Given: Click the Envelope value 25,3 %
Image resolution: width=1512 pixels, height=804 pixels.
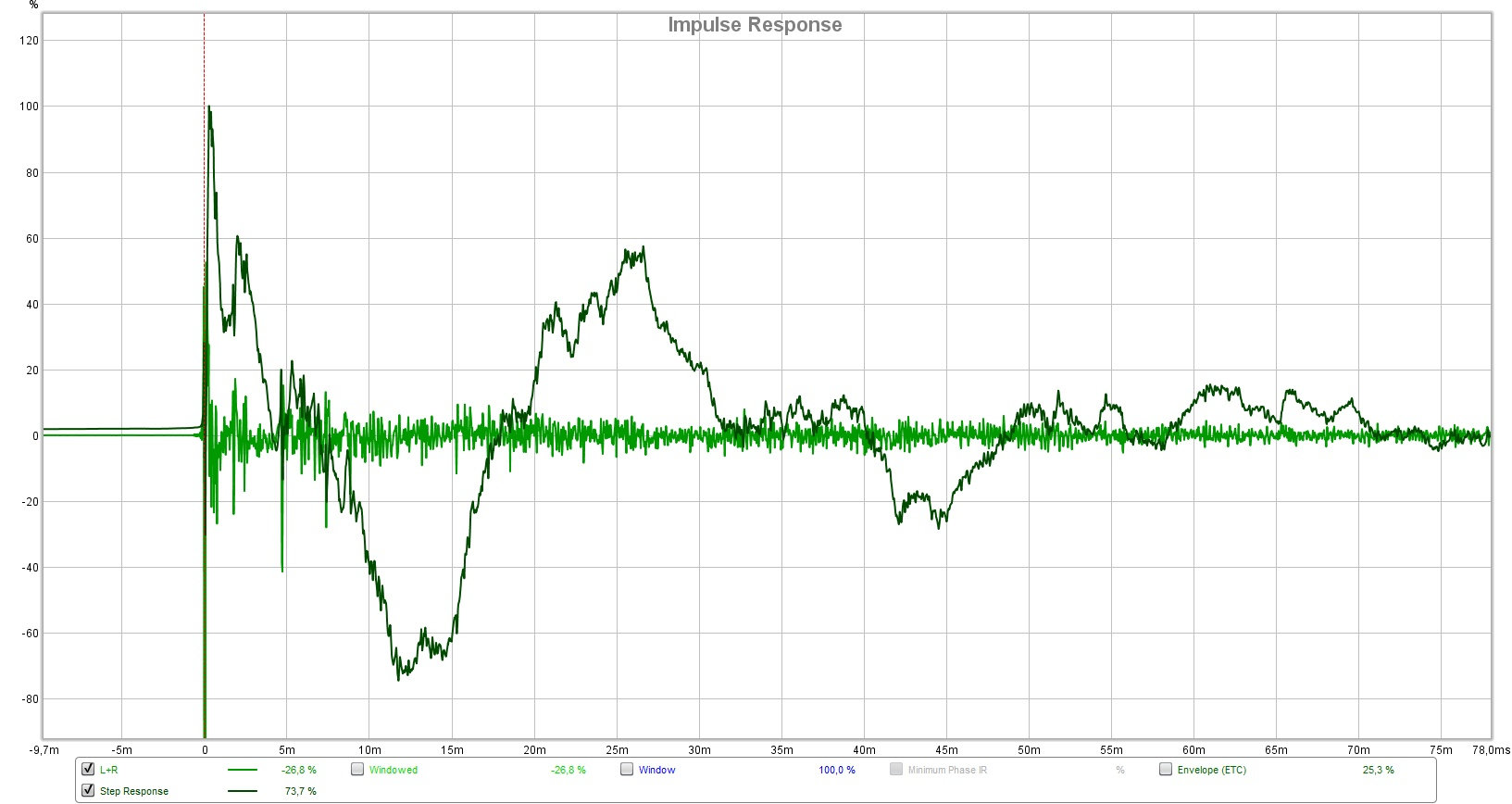Looking at the screenshot, I should point(1378,770).
